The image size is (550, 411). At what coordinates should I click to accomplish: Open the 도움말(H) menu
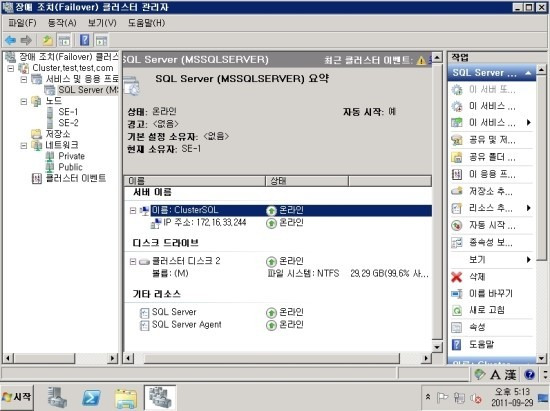pyautogui.click(x=146, y=23)
